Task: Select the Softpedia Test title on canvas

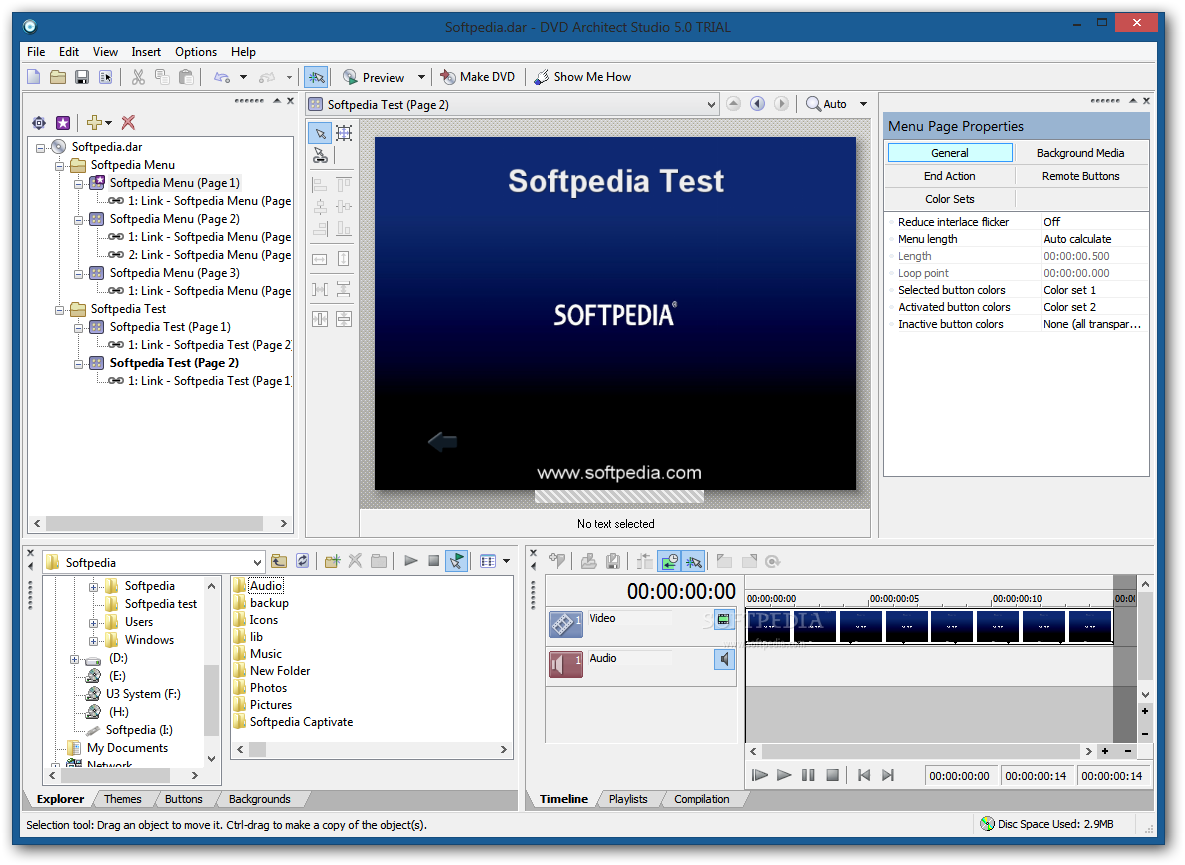Action: click(x=616, y=181)
